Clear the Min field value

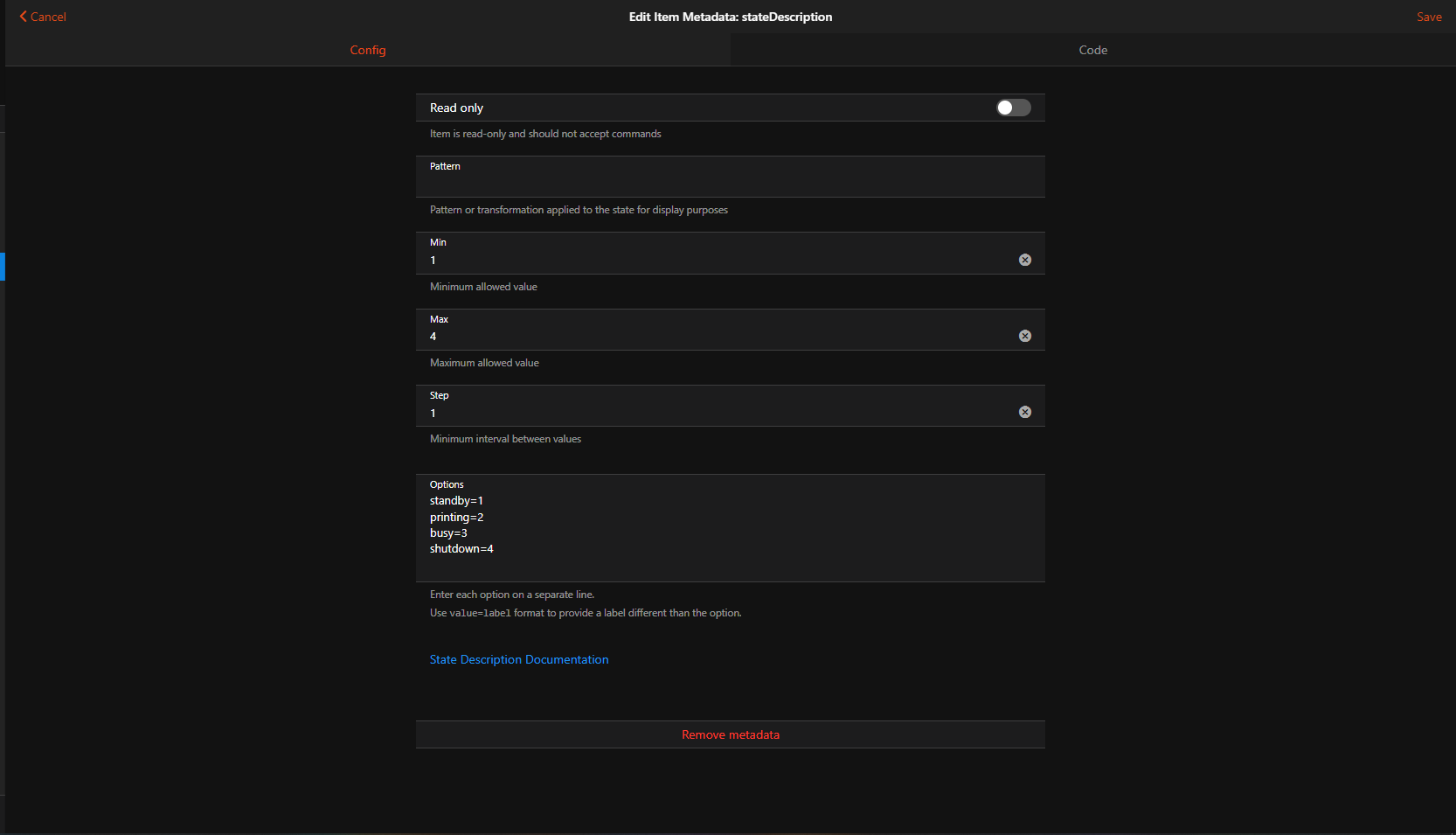pyautogui.click(x=1025, y=260)
